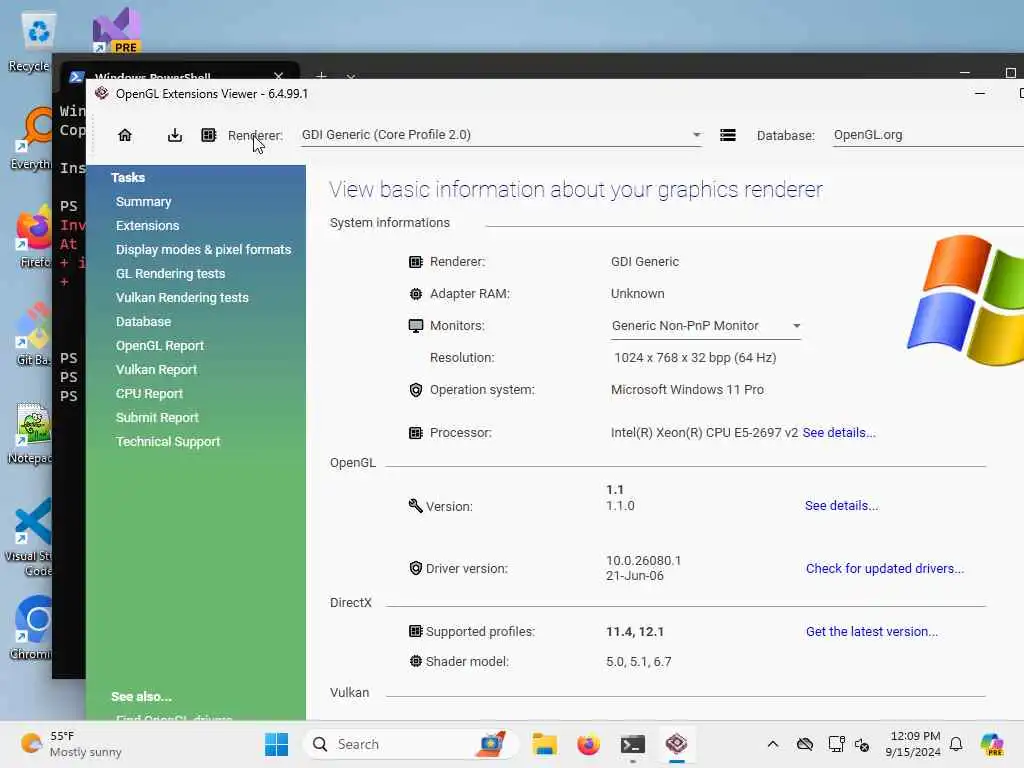Click the taskbar Search box

411,744
